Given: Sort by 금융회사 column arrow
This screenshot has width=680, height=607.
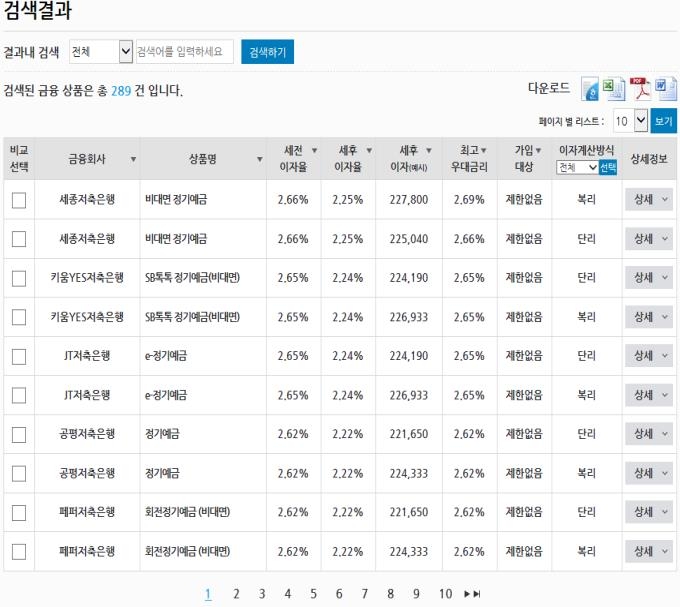Looking at the screenshot, I should [134, 159].
